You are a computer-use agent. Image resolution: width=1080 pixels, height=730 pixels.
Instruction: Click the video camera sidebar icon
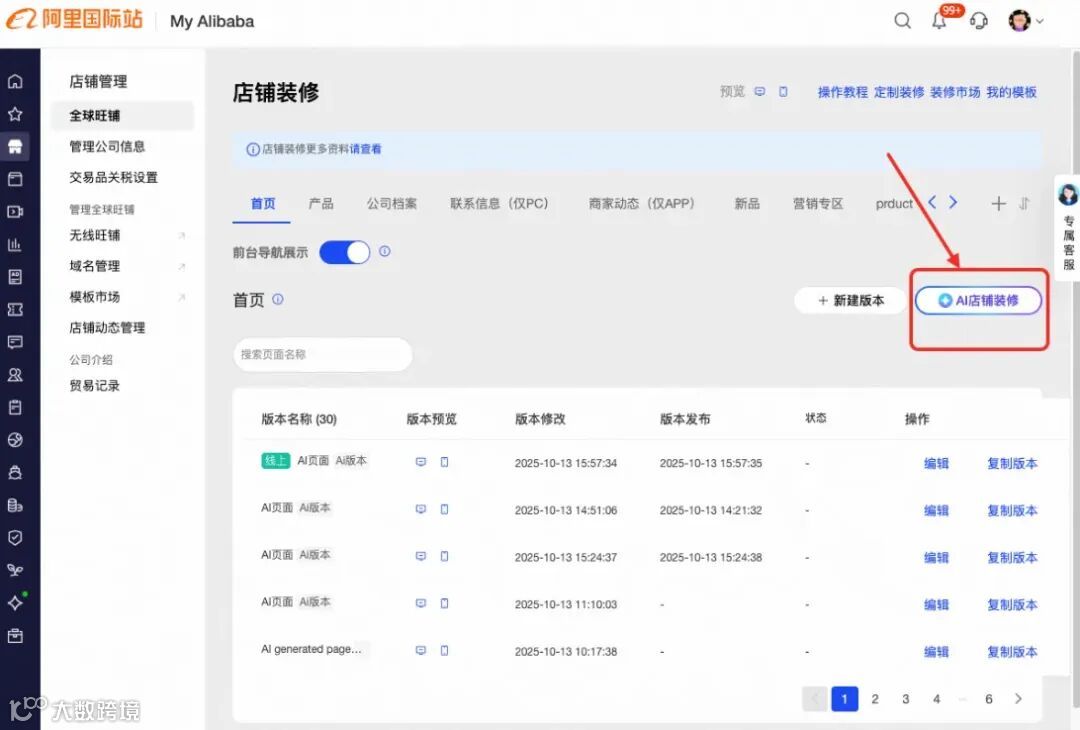pos(15,211)
